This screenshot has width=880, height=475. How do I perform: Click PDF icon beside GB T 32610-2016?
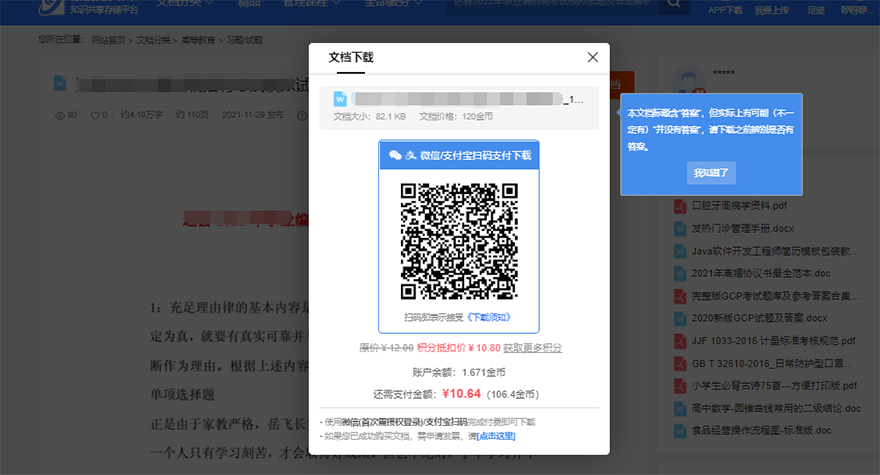pos(680,363)
